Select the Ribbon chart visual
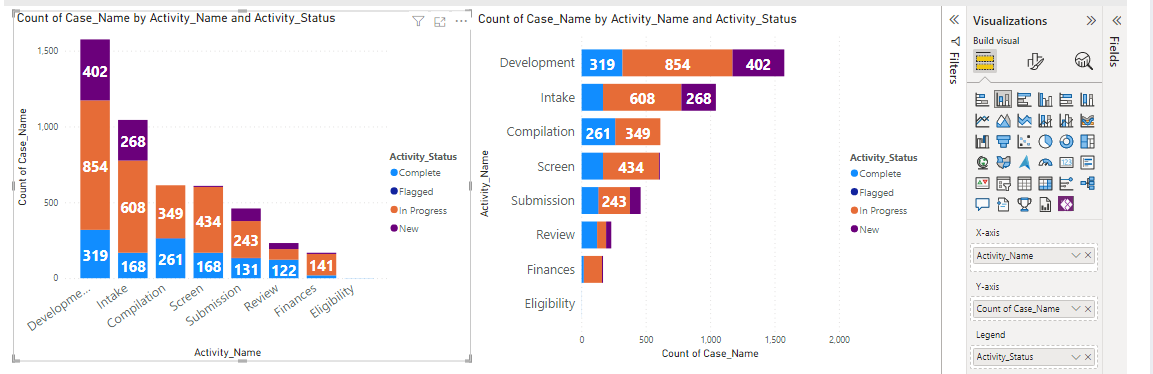Viewport: 1153px width, 374px height. (1087, 120)
